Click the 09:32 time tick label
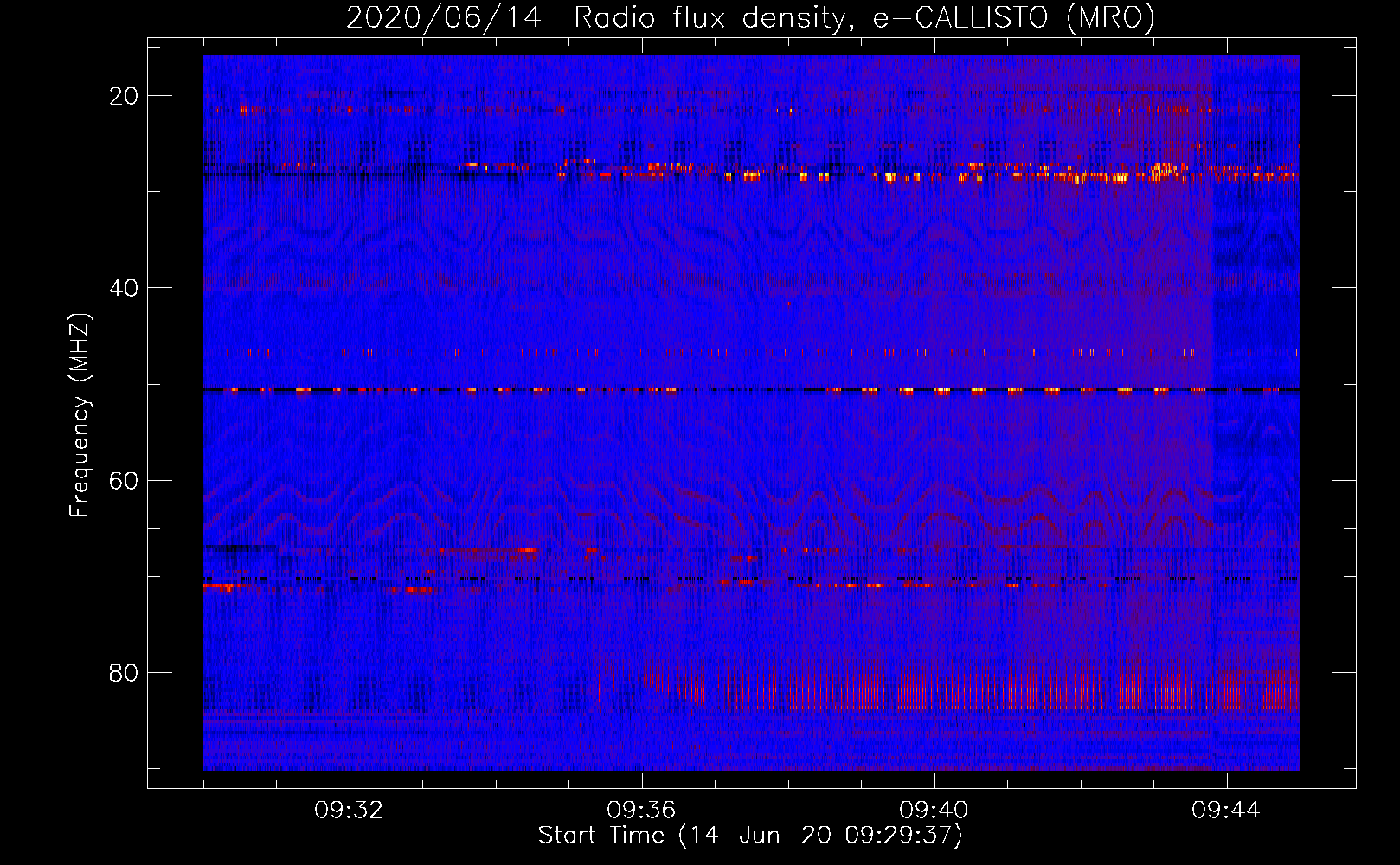This screenshot has height=865, width=1400. click(x=349, y=811)
